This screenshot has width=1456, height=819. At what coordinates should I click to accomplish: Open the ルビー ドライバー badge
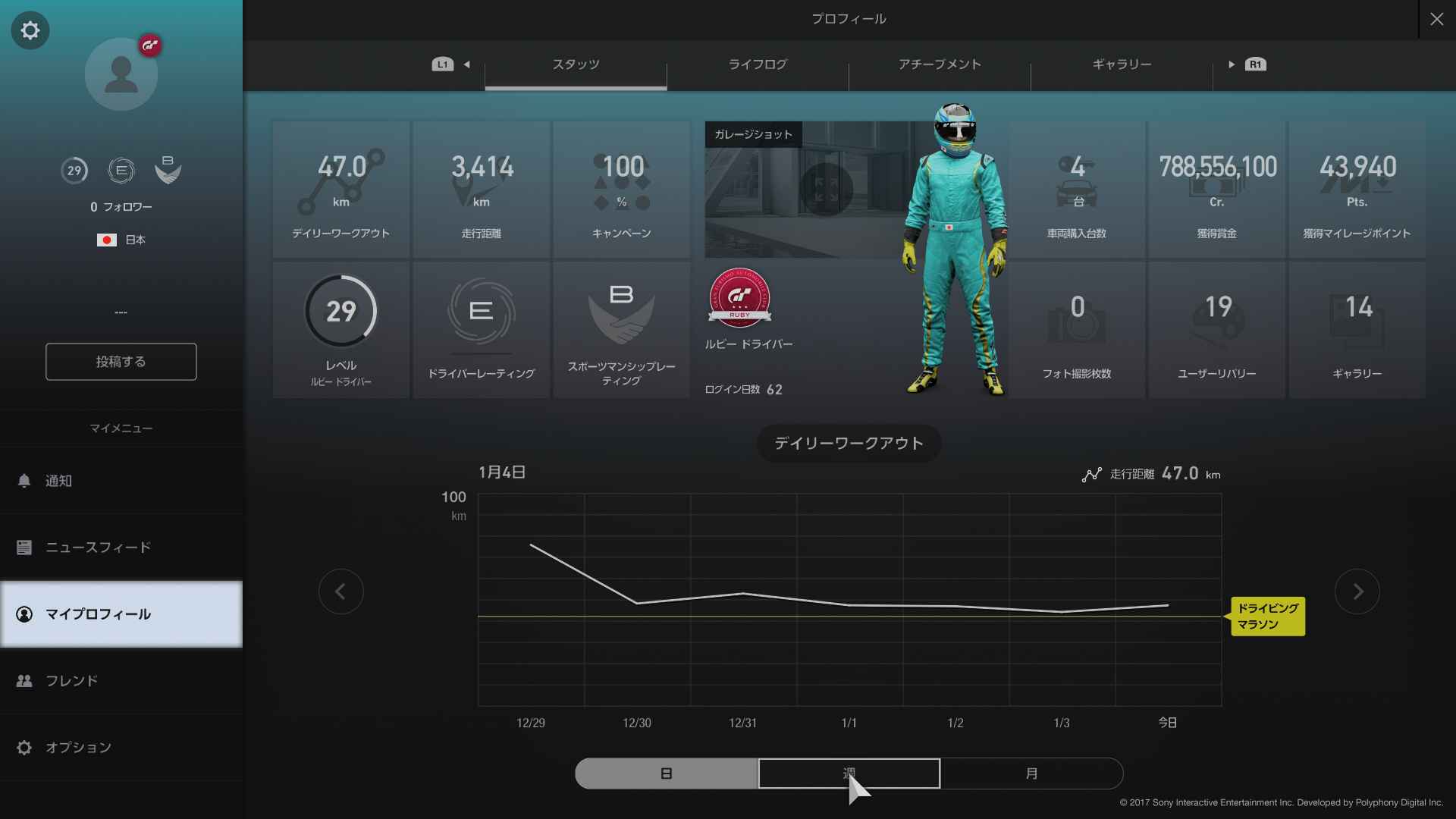739,298
